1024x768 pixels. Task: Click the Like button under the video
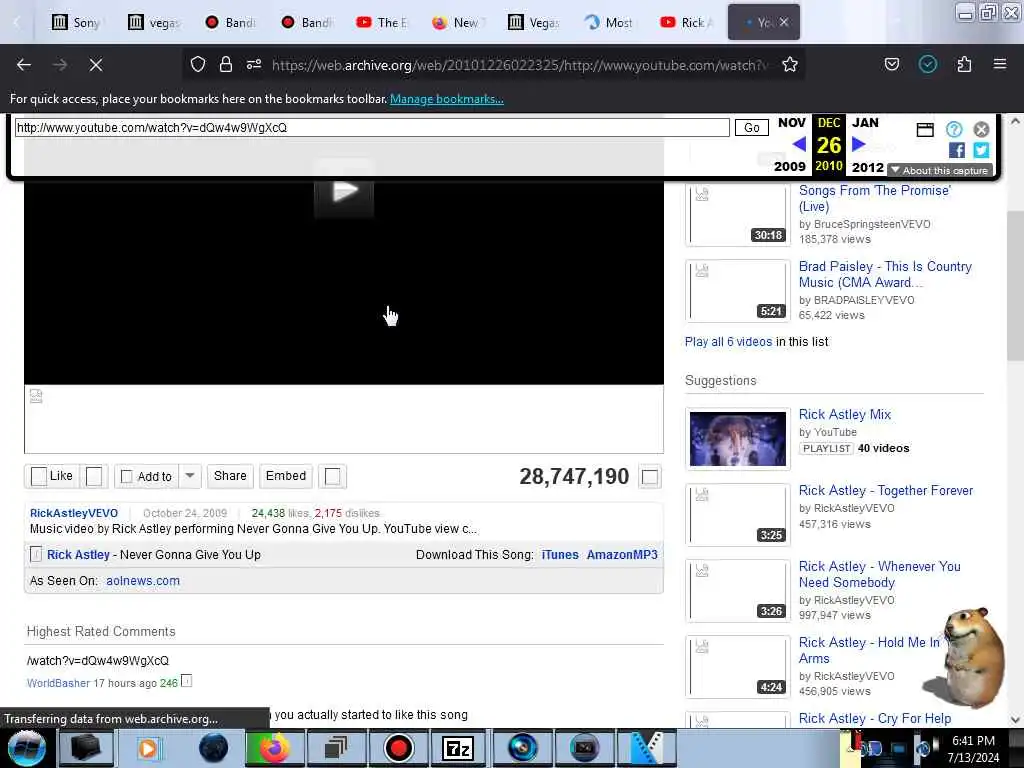coord(52,476)
